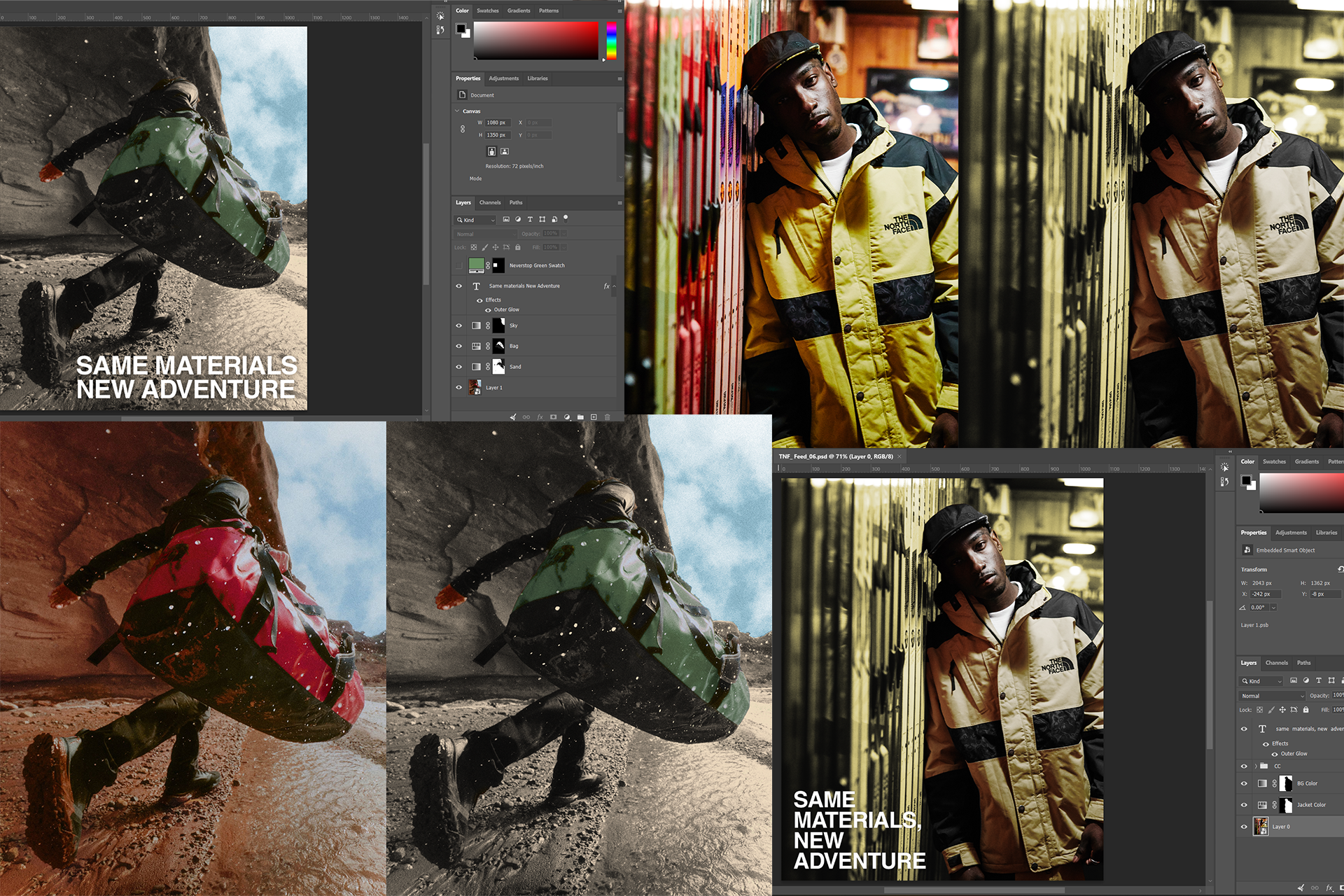Click the lock position icon in the TNF_Feed_06 Layers panel

(1282, 710)
